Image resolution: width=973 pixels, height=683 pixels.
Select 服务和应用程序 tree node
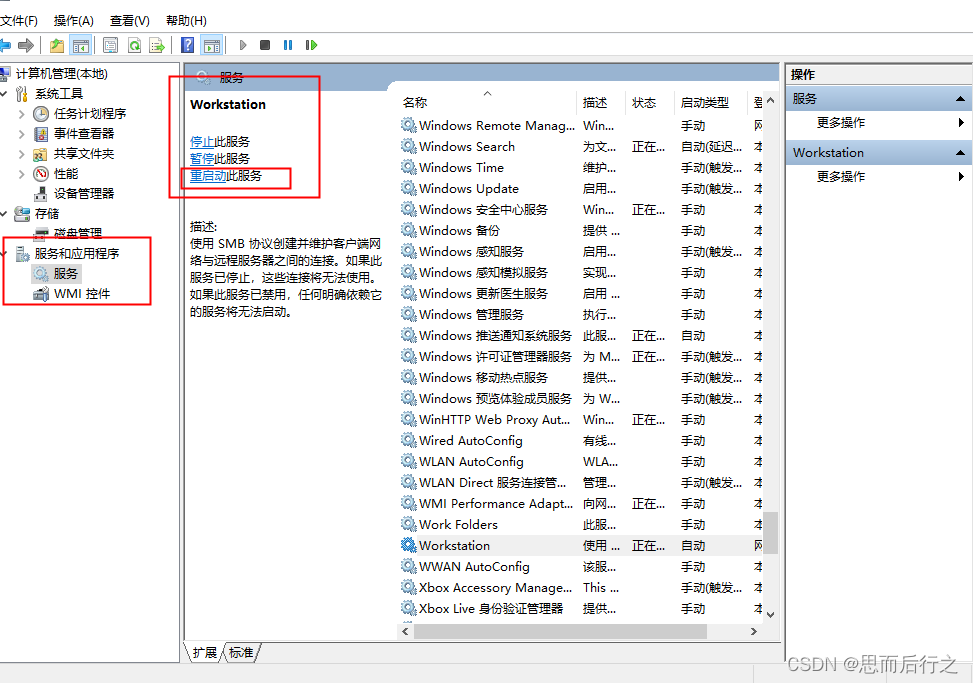pos(76,253)
